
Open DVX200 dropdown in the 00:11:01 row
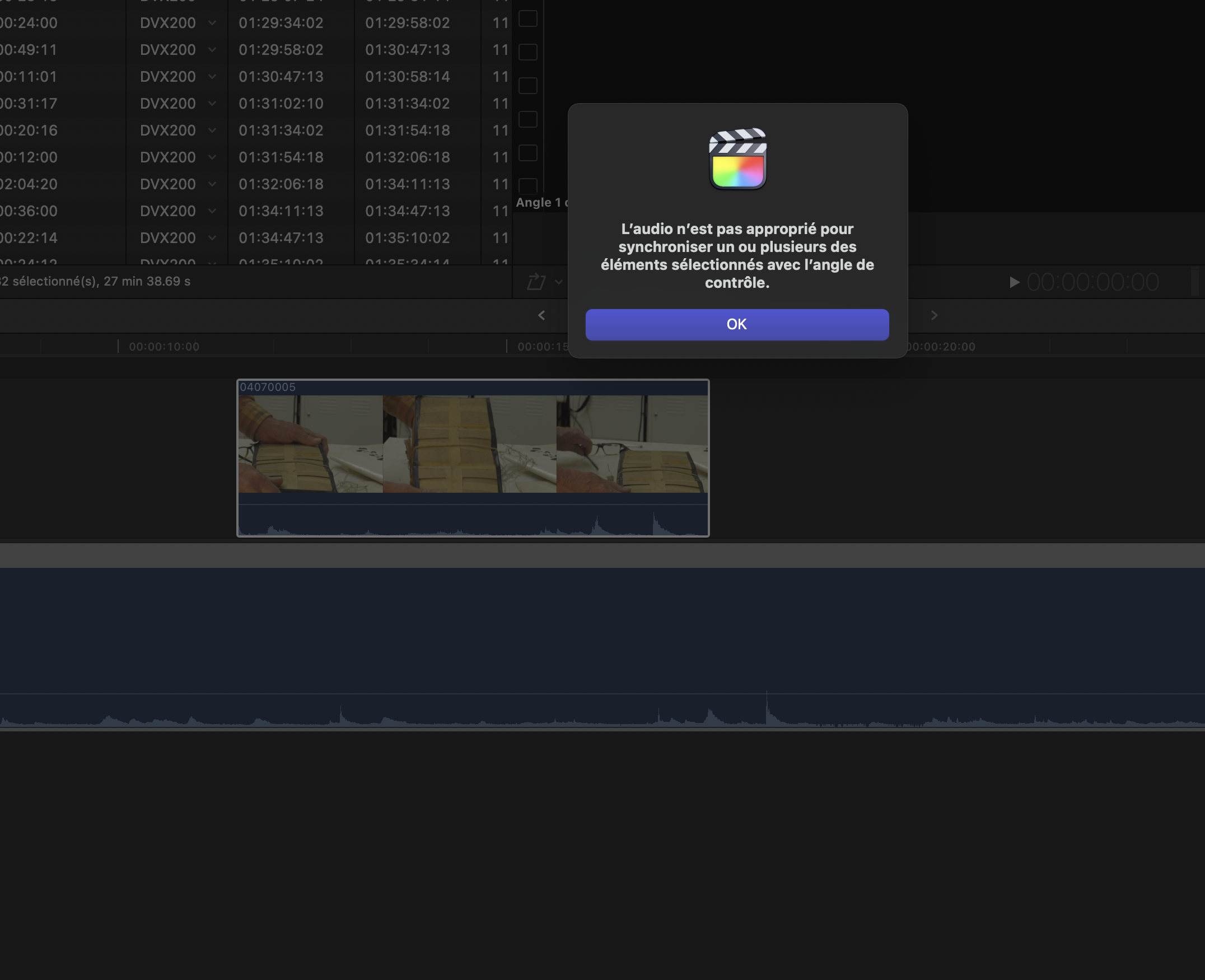[x=212, y=76]
